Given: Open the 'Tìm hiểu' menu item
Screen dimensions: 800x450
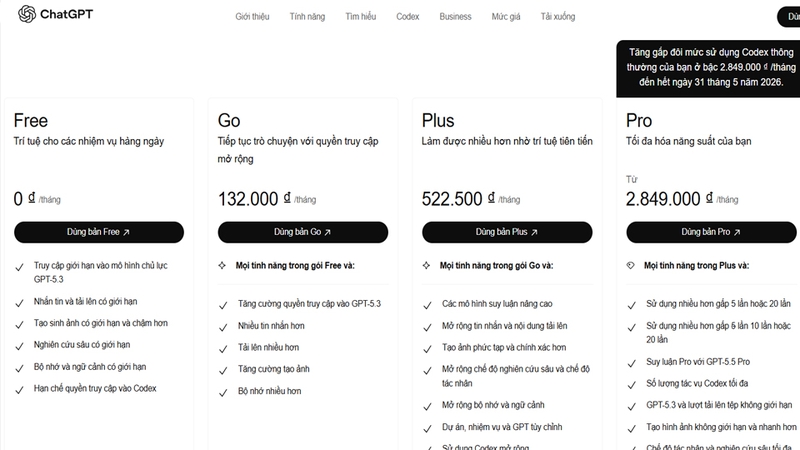Looking at the screenshot, I should click(360, 16).
